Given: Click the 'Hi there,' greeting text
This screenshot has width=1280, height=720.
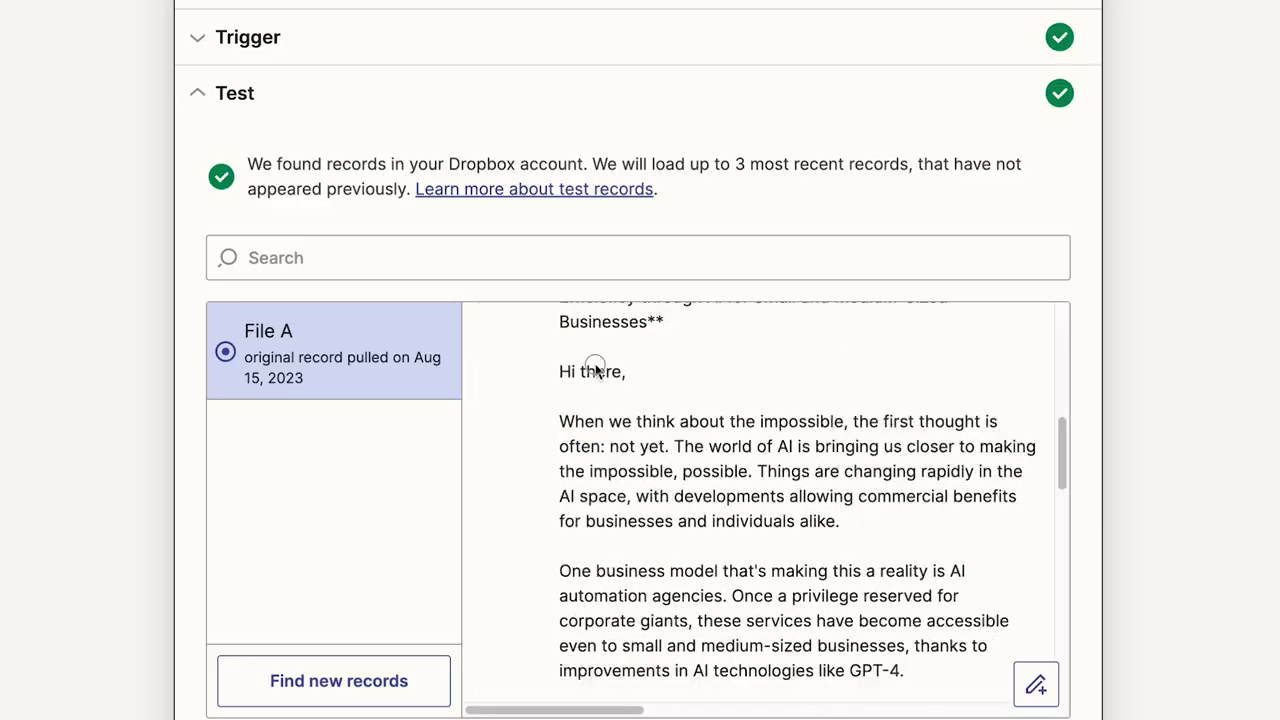Looking at the screenshot, I should point(592,371).
